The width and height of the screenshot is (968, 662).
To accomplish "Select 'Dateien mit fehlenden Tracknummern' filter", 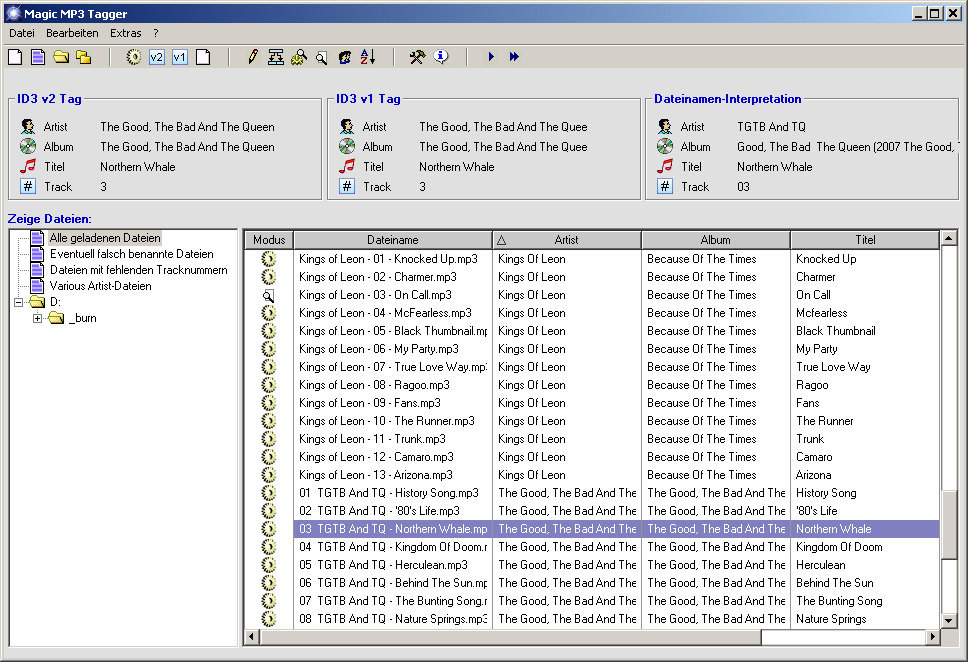I will click(x=138, y=270).
